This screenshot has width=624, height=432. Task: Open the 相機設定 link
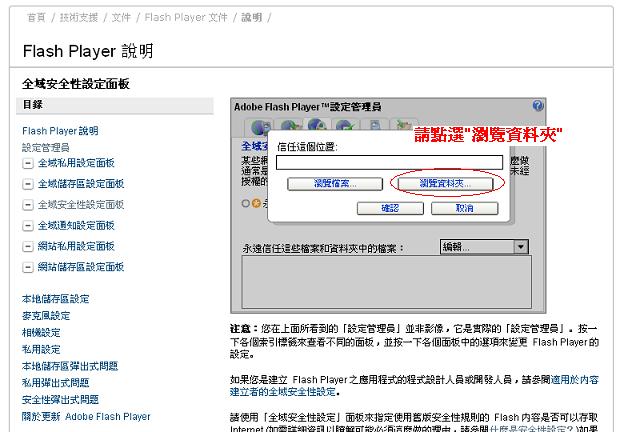[41, 333]
